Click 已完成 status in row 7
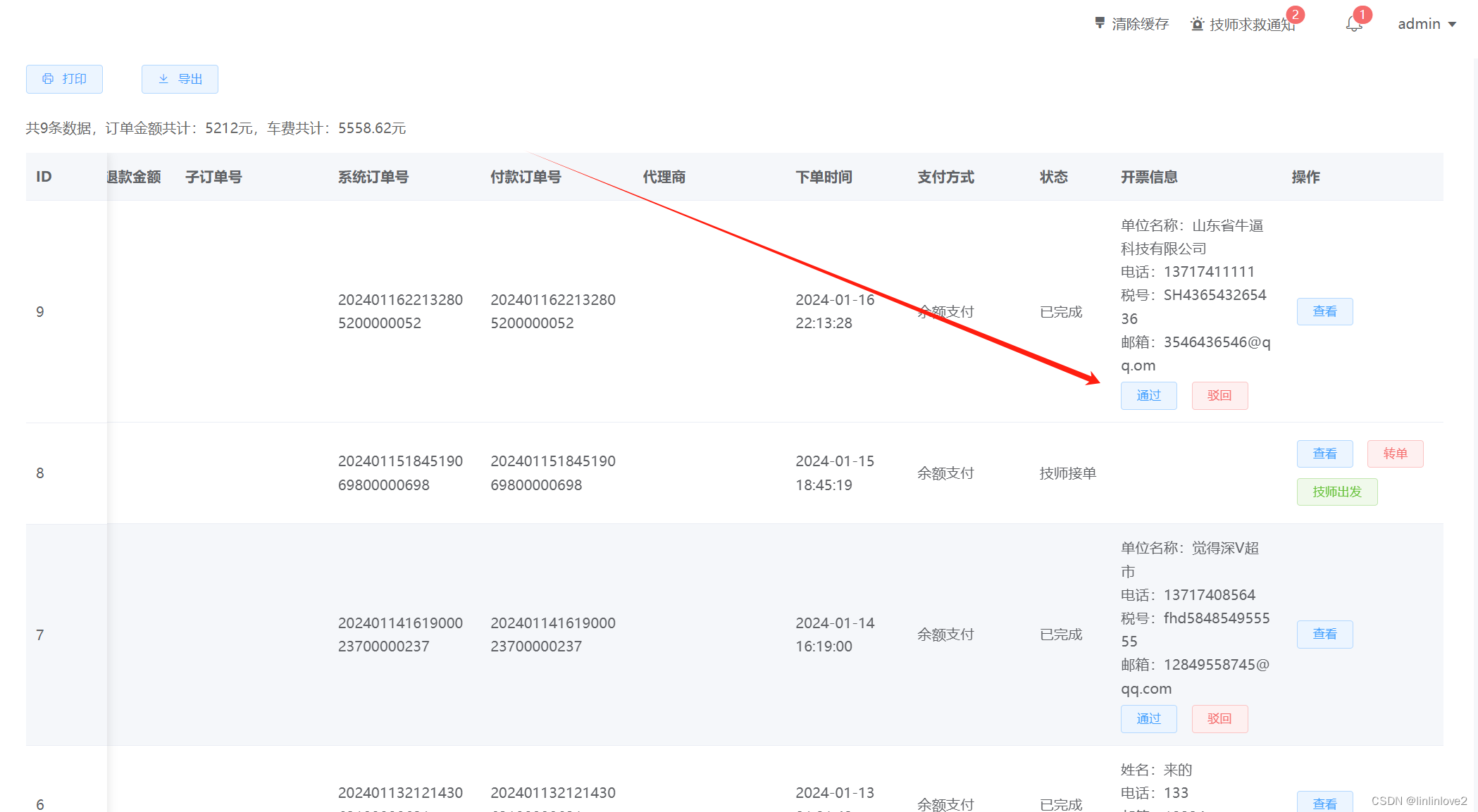The width and height of the screenshot is (1478, 812). [1061, 635]
